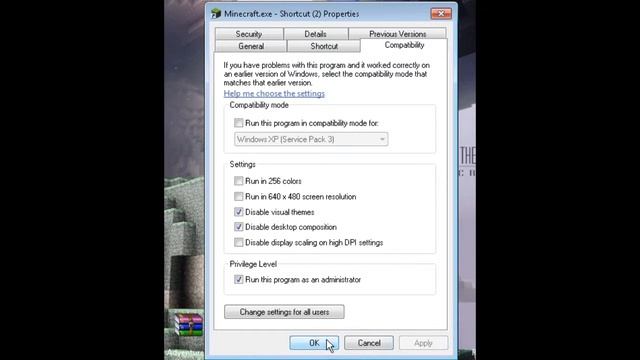Open the Previous Versions tab
This screenshot has width=640, height=360.
(x=397, y=34)
